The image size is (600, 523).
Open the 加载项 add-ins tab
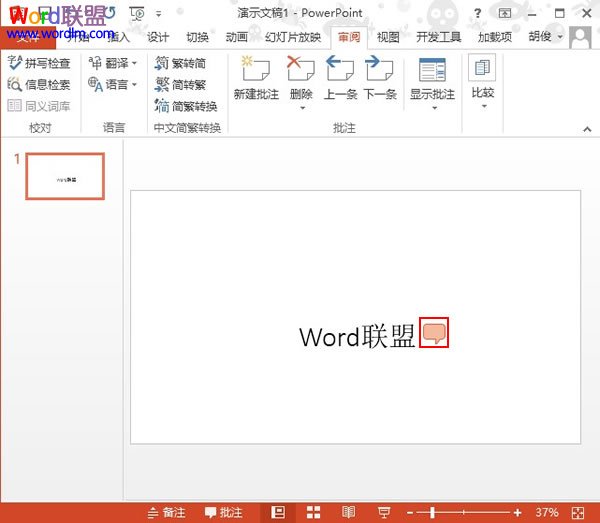click(x=495, y=37)
